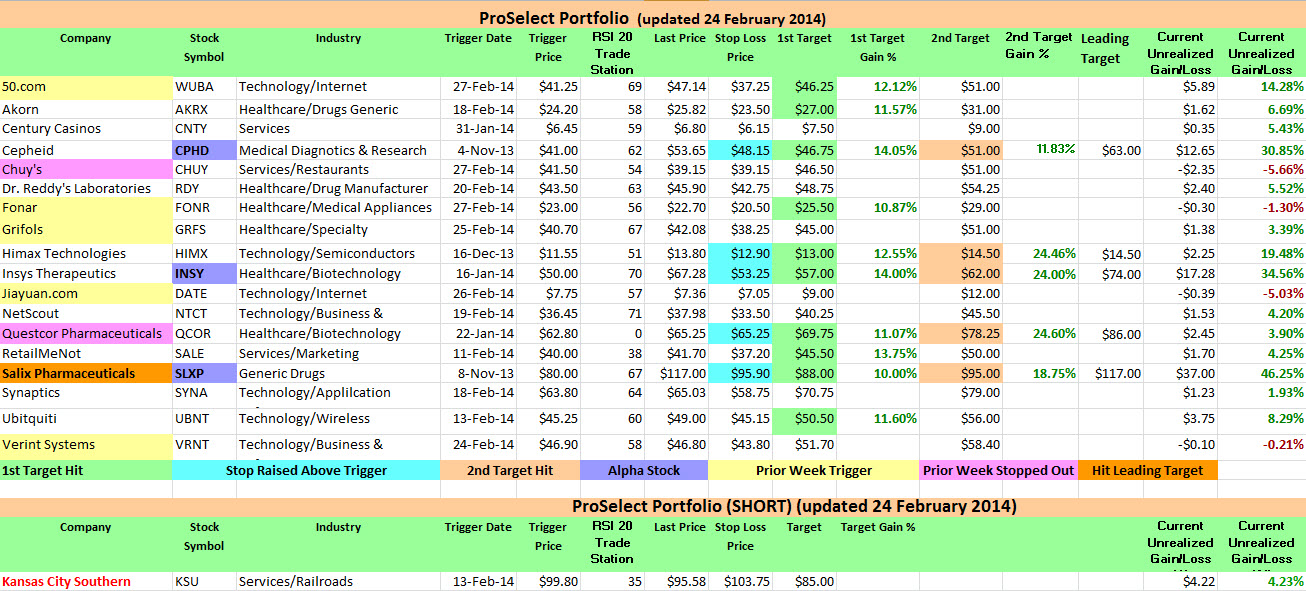Viewport: 1306px width, 591px height.
Task: Click the 1st Target Hit legend cell
Action: pyautogui.click(x=86, y=470)
